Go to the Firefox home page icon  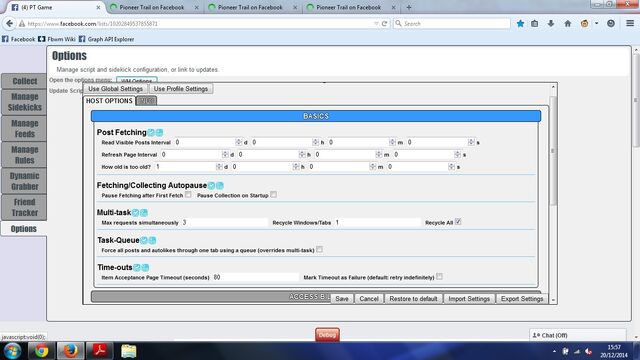point(568,24)
